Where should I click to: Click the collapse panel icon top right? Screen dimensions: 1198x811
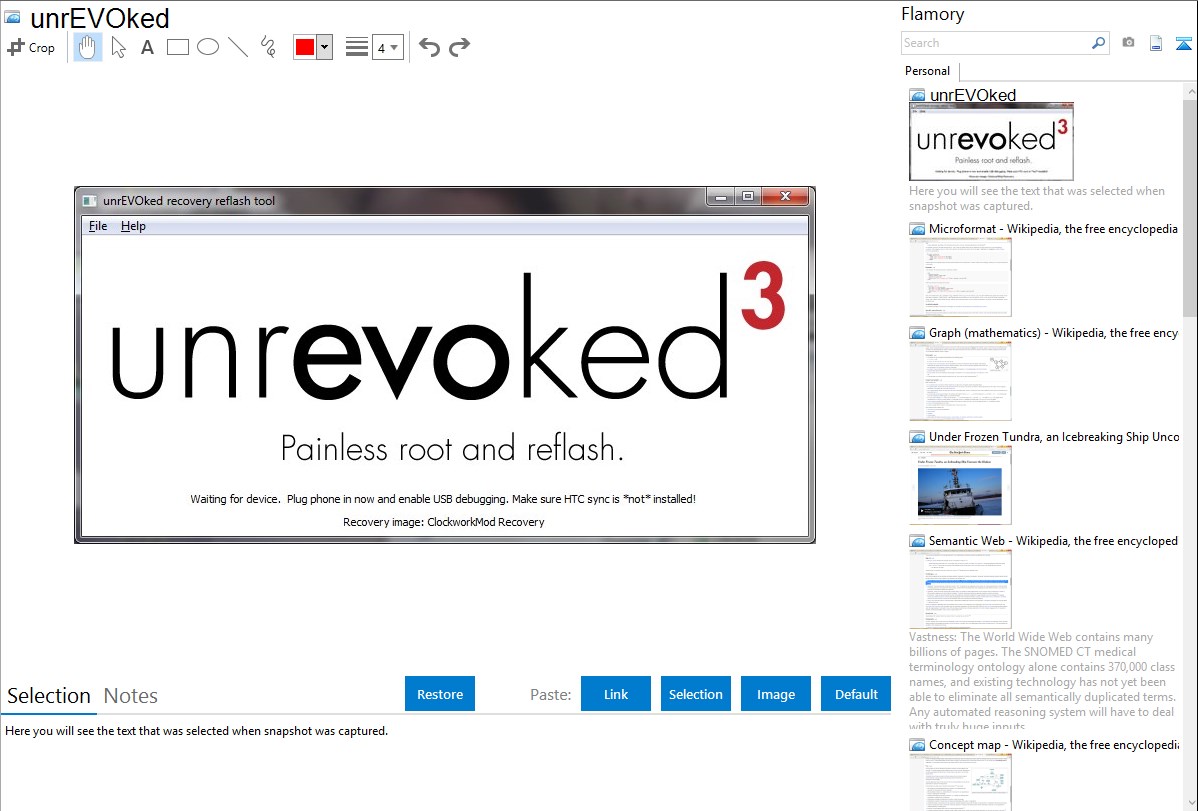point(1183,43)
